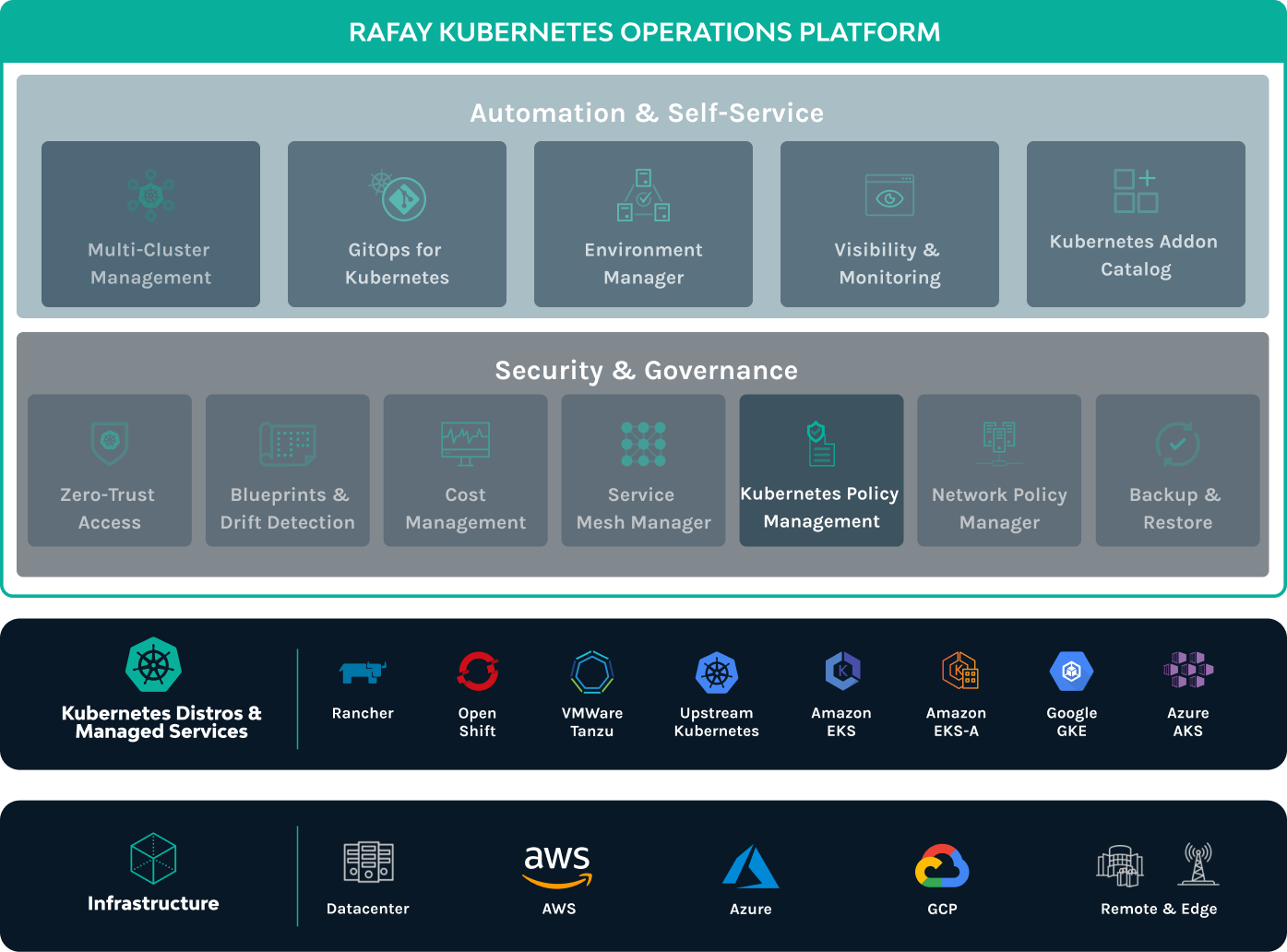
Task: Select the Environment Manager label
Action: pyautogui.click(x=644, y=264)
